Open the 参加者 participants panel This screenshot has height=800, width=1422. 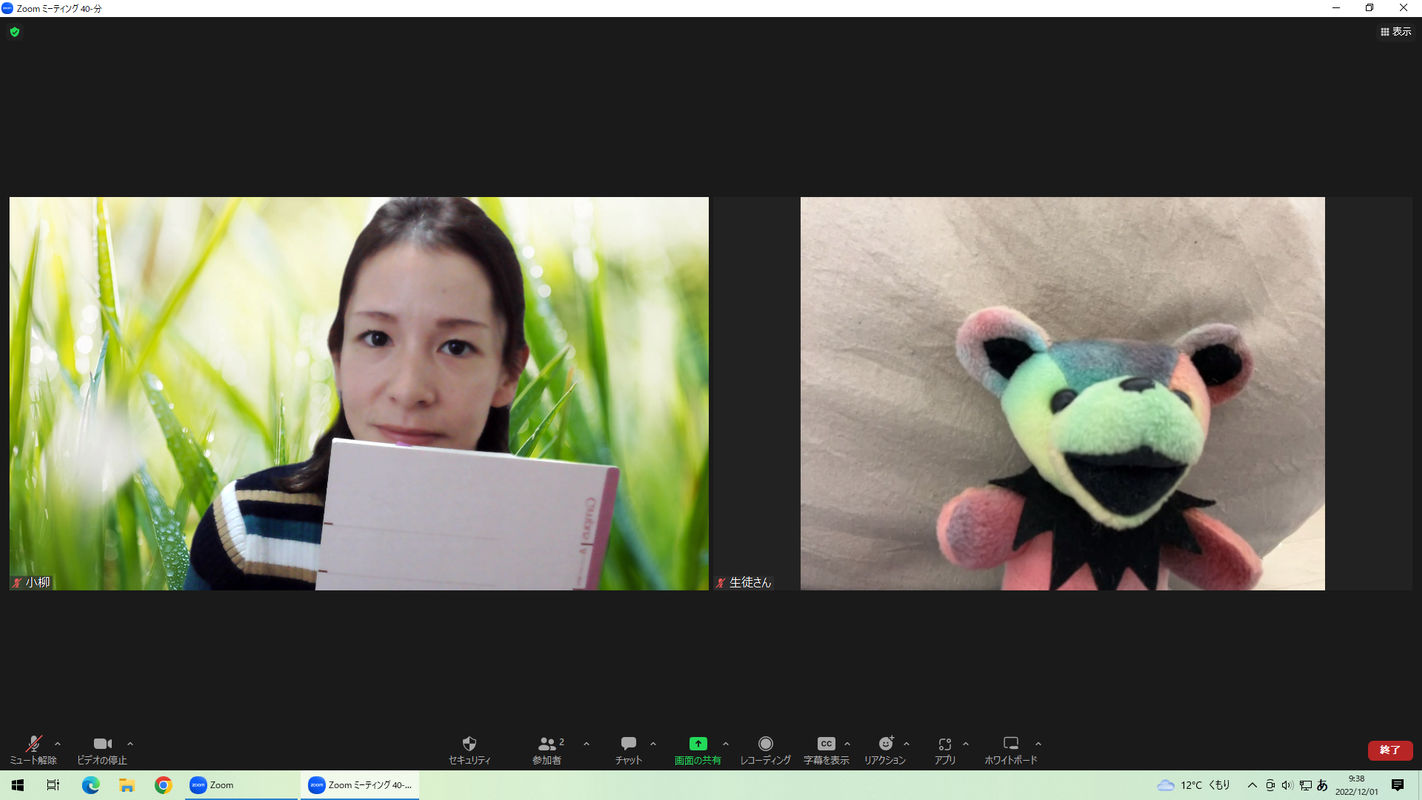tap(547, 750)
